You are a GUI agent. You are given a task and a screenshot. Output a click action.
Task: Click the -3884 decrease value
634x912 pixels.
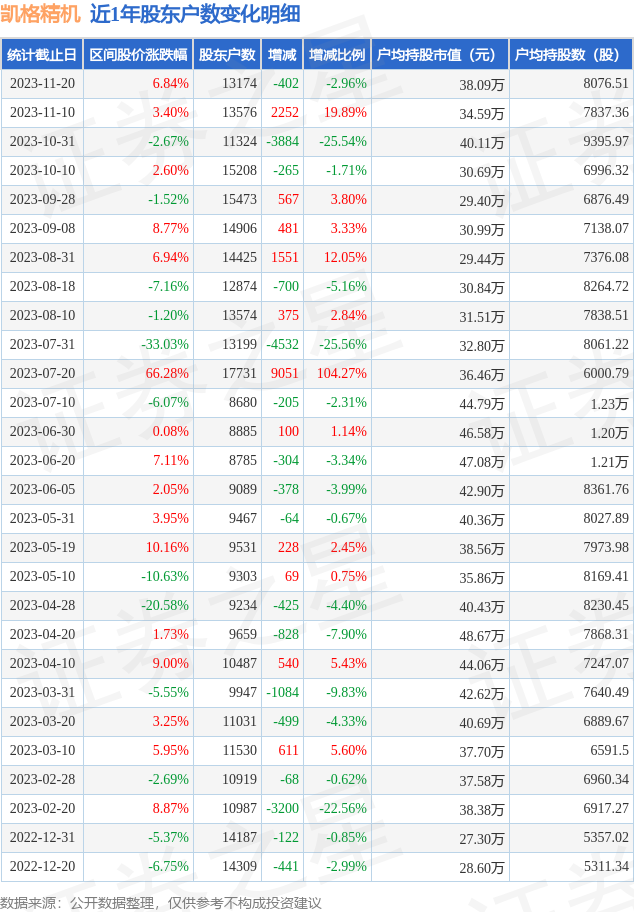[x=283, y=141]
